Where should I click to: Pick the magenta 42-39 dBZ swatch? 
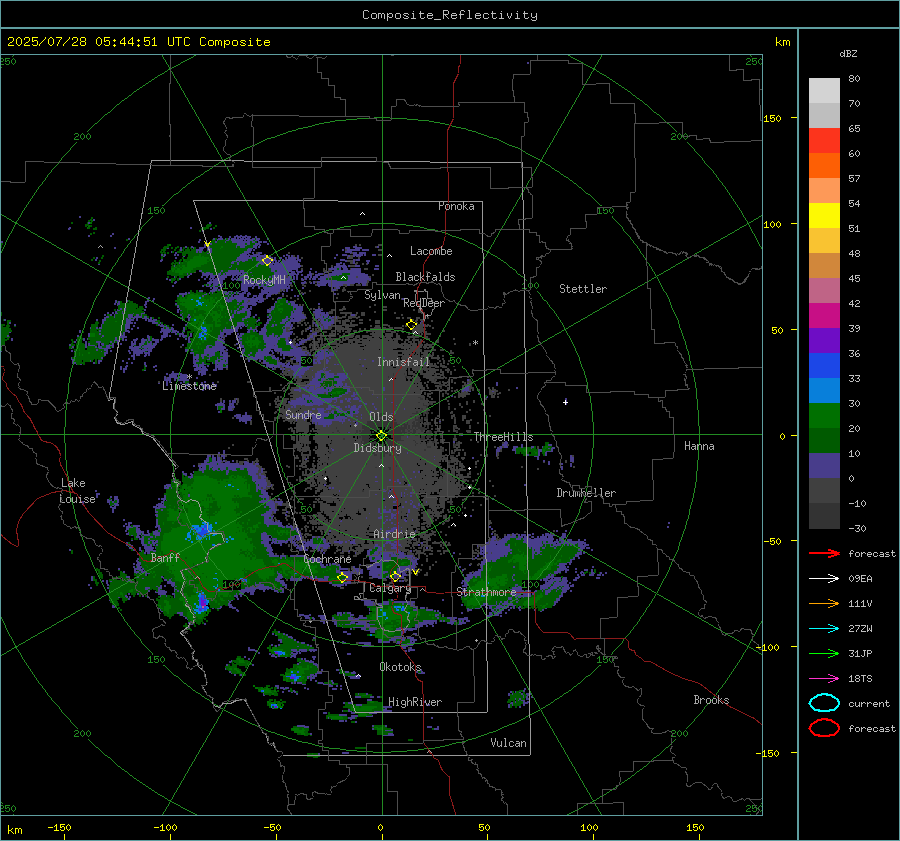tap(824, 316)
